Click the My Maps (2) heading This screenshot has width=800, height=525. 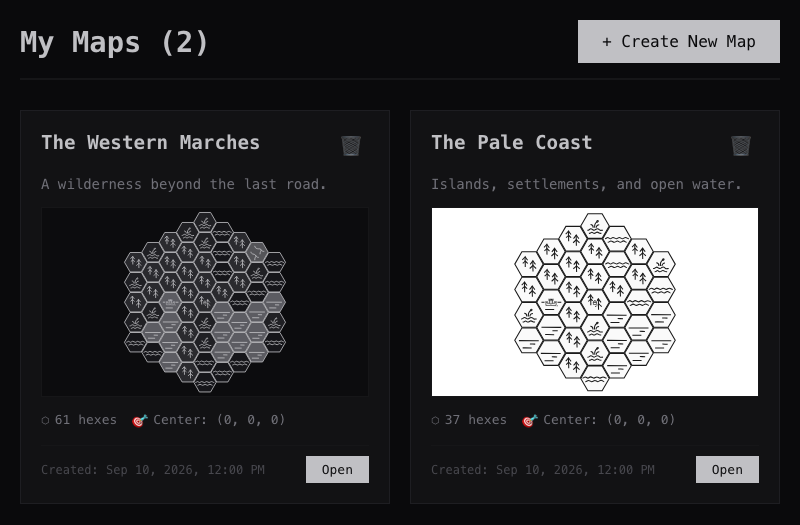tap(114, 42)
